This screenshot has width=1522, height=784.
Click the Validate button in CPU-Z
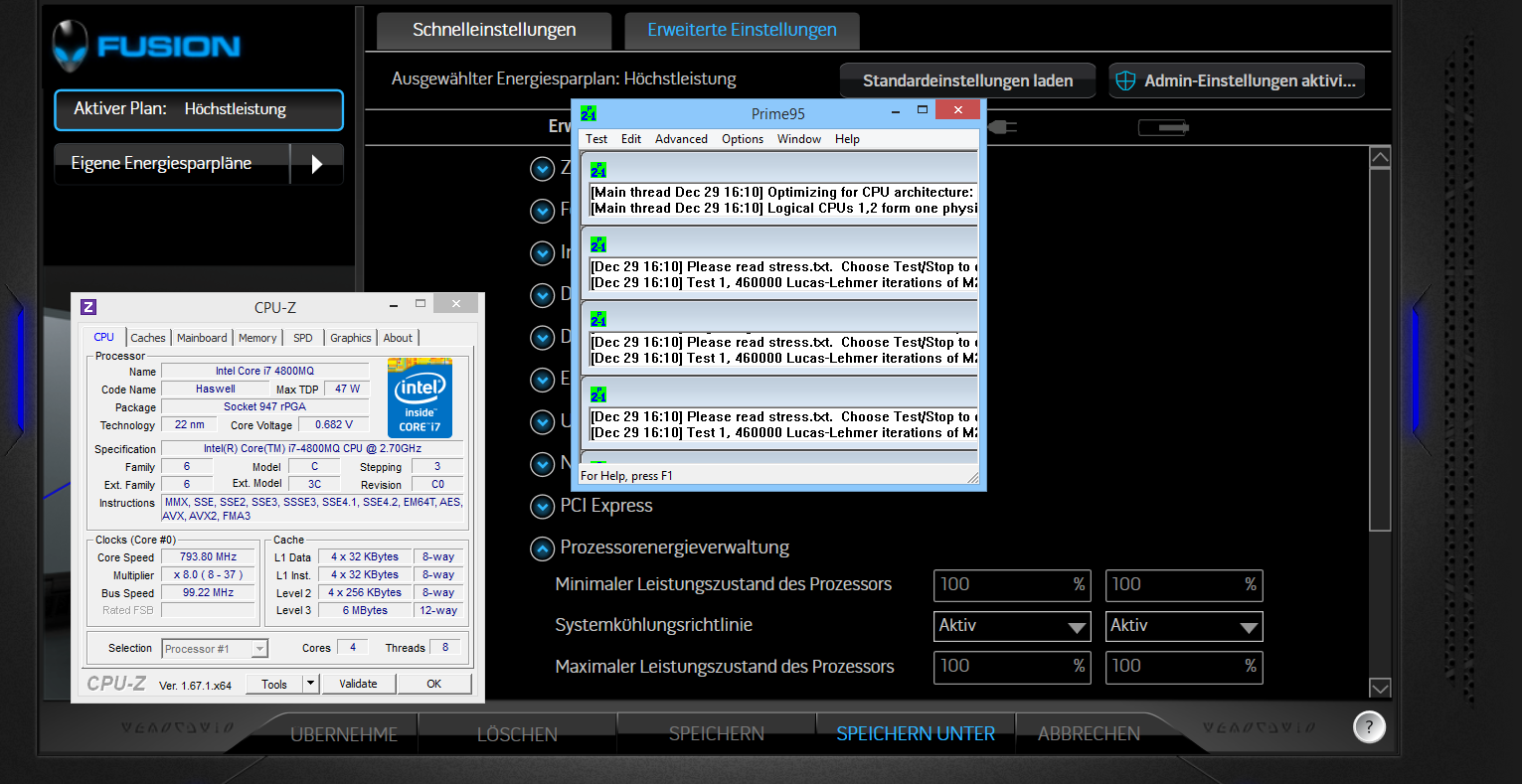[358, 684]
